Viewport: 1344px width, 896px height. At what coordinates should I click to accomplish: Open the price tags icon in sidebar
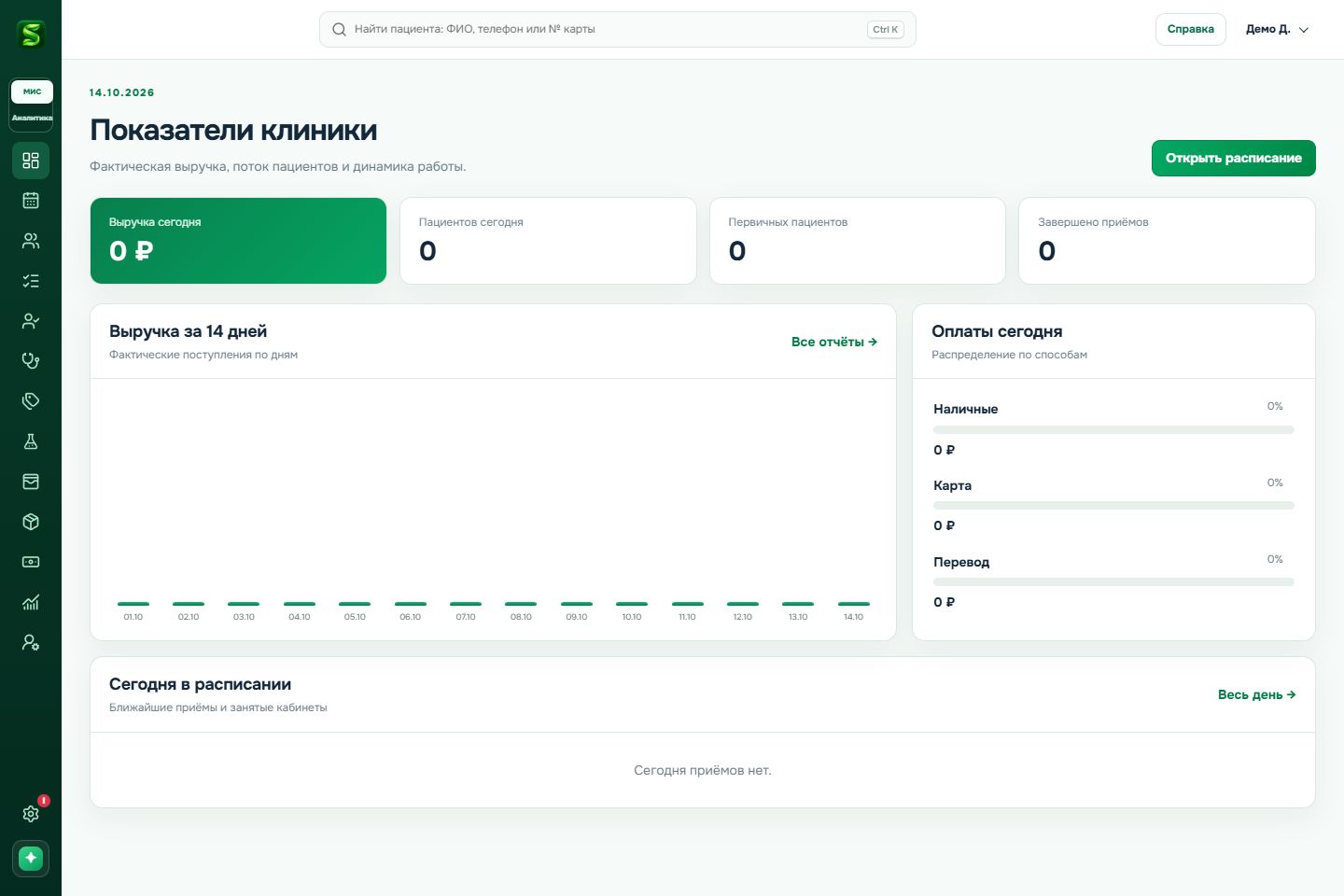click(x=31, y=401)
